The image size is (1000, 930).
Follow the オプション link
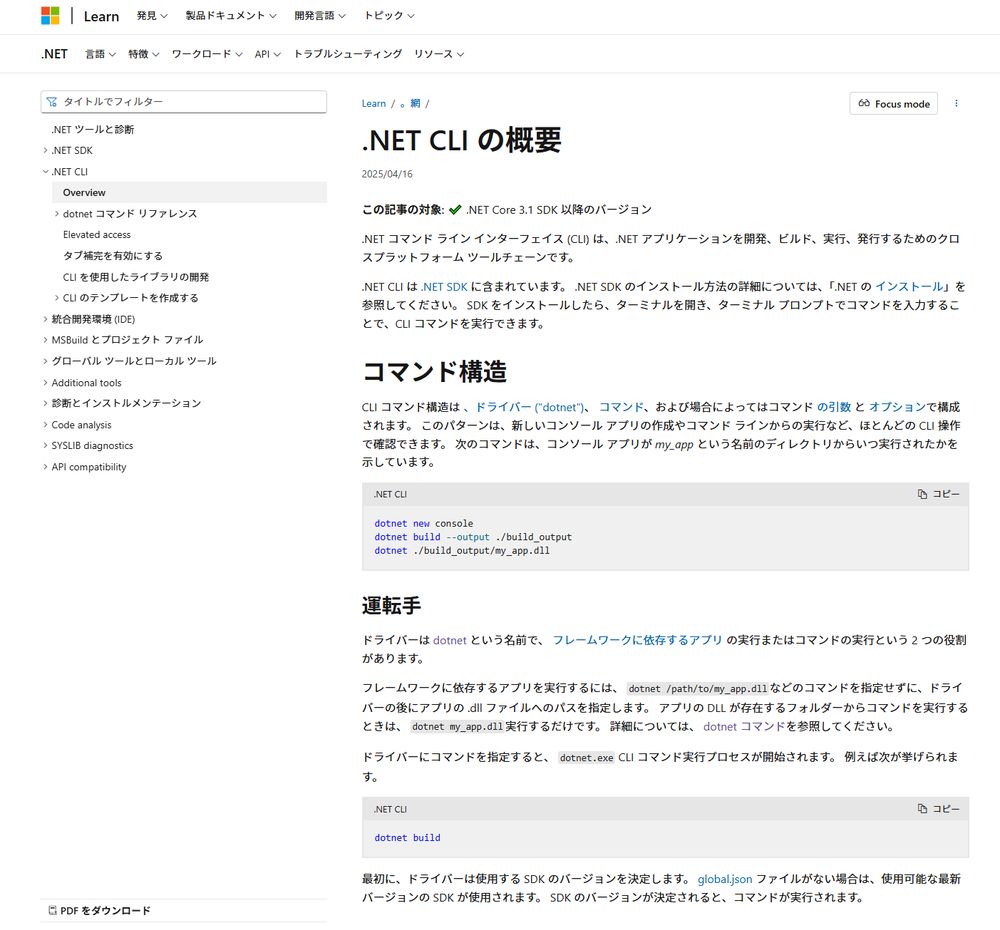(897, 407)
